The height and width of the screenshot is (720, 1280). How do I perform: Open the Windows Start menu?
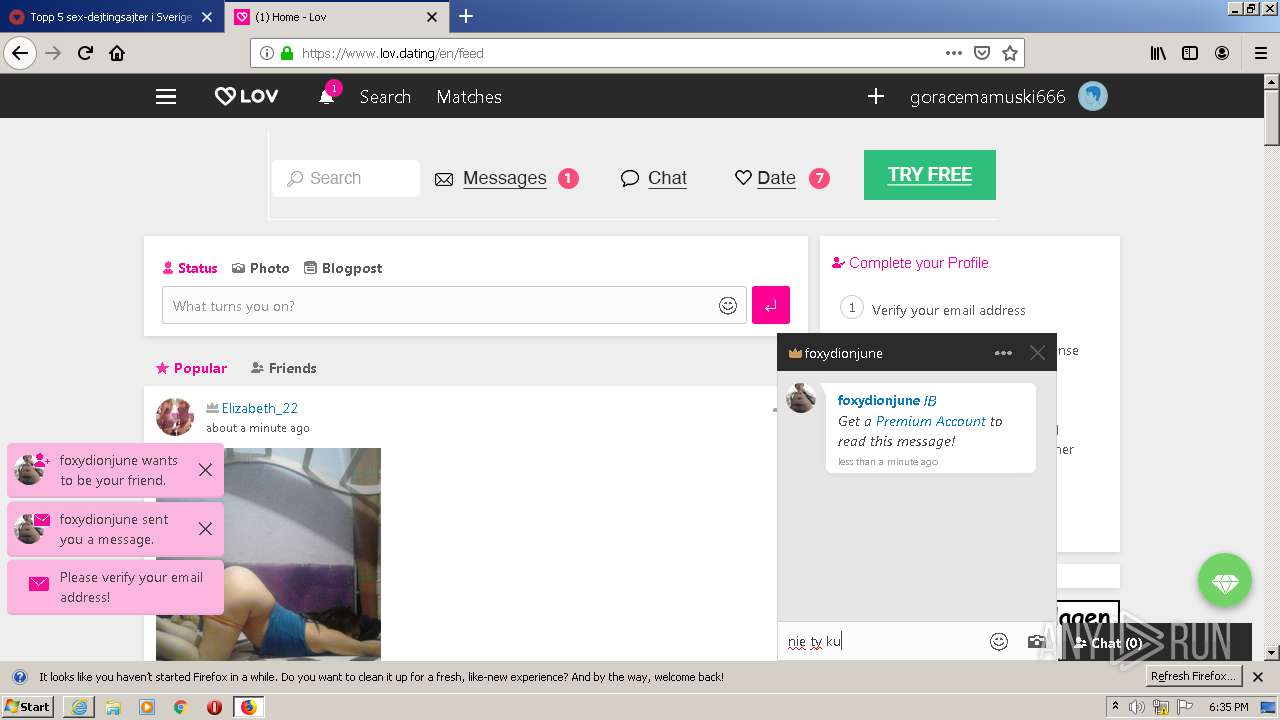coord(28,706)
